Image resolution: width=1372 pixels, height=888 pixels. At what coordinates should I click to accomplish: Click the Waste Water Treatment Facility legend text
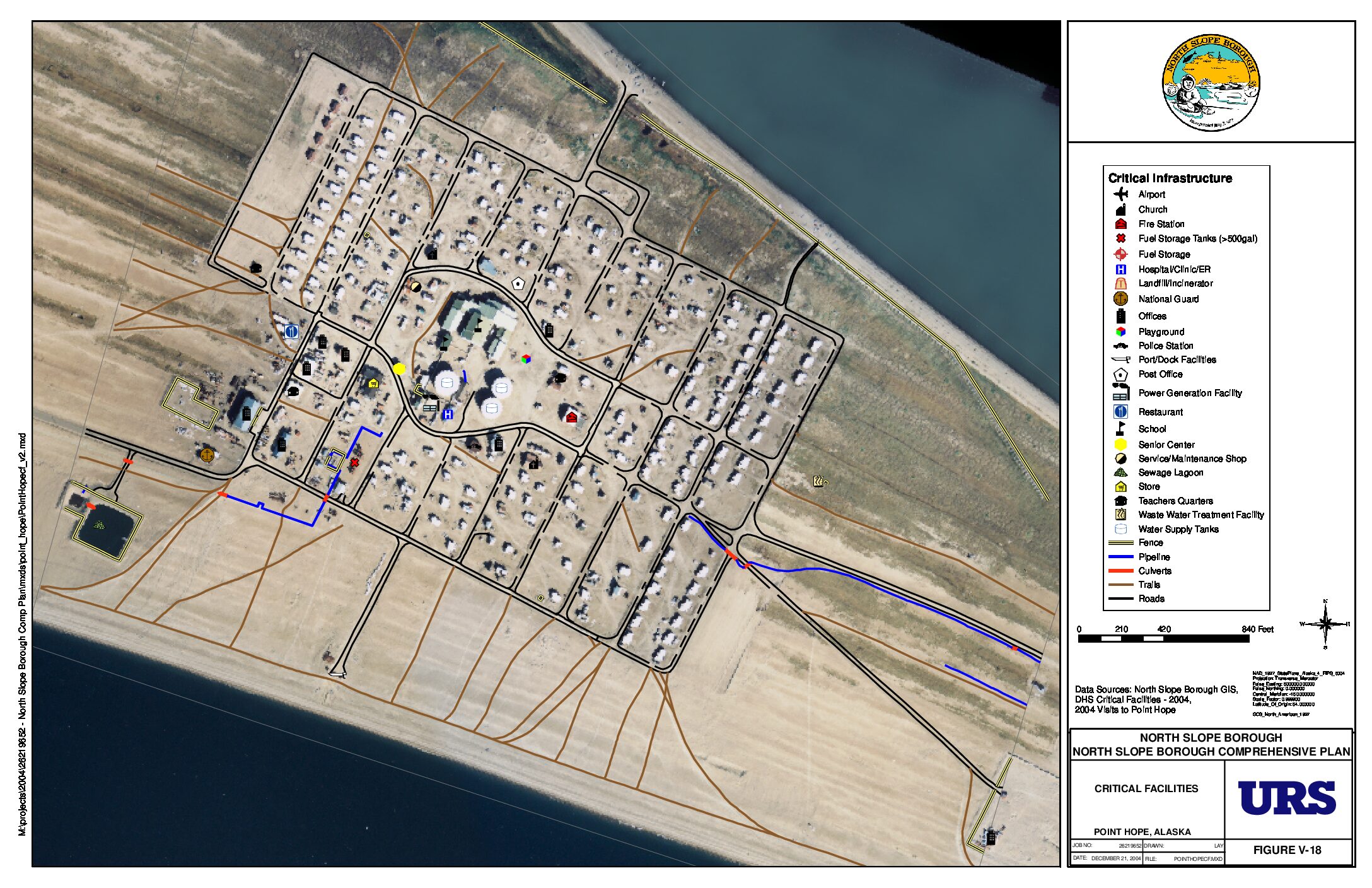[x=1200, y=515]
